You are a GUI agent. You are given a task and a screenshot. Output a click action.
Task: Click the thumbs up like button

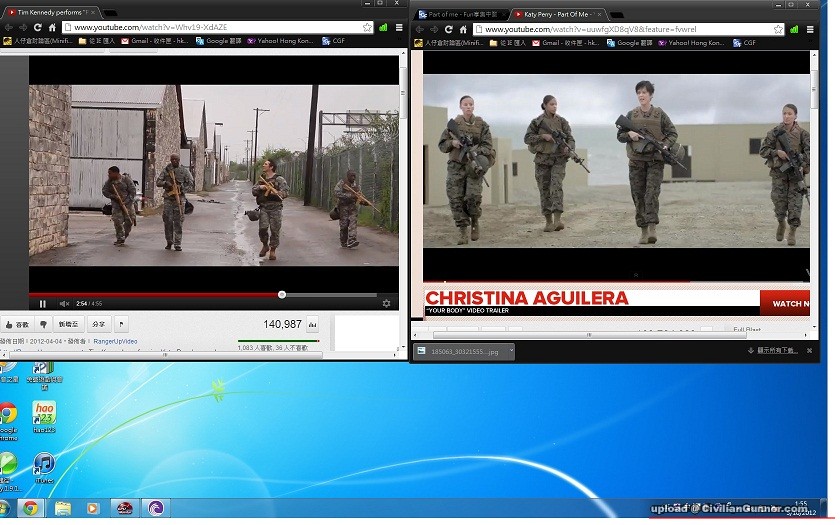17,324
